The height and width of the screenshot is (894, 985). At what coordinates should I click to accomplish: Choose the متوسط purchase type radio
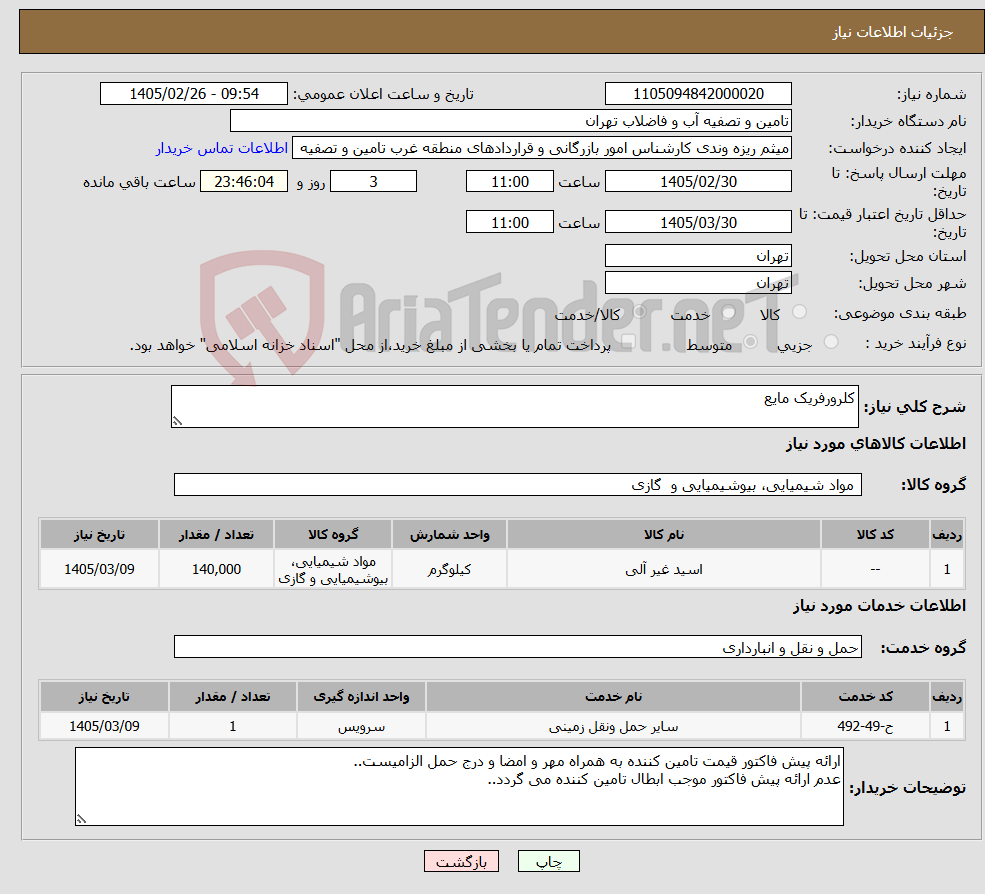(x=751, y=342)
